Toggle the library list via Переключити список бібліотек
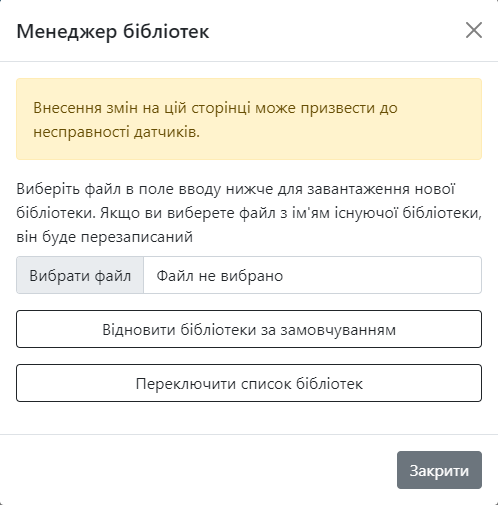 [249, 383]
